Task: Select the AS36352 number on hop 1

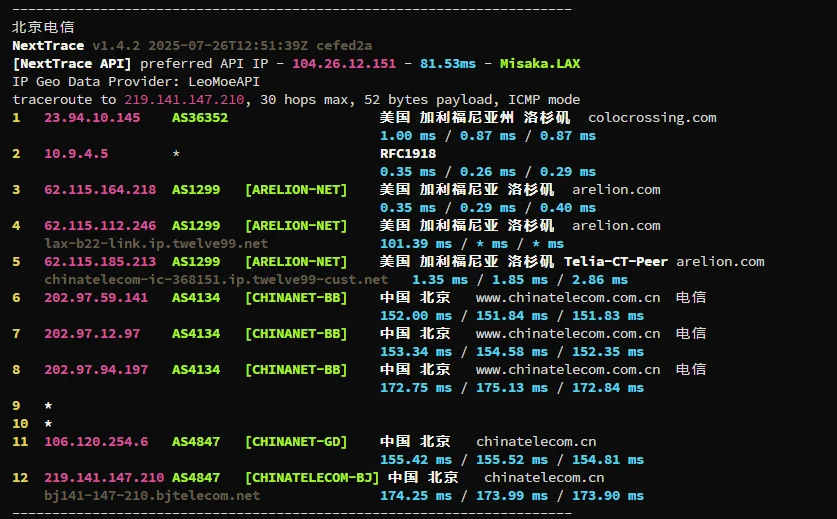Action: (200, 118)
